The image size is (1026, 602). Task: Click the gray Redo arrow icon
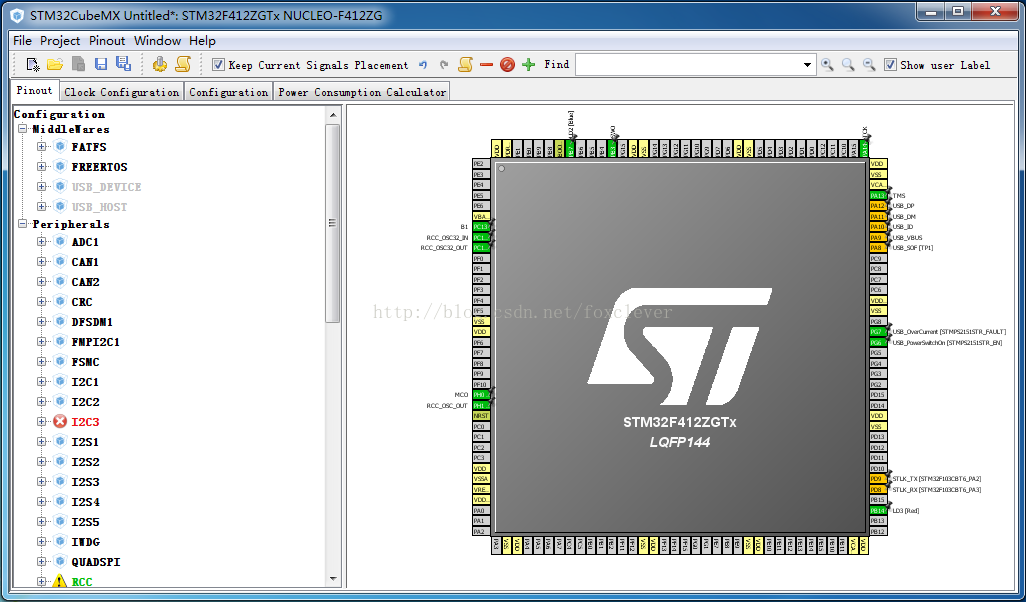tap(444, 65)
